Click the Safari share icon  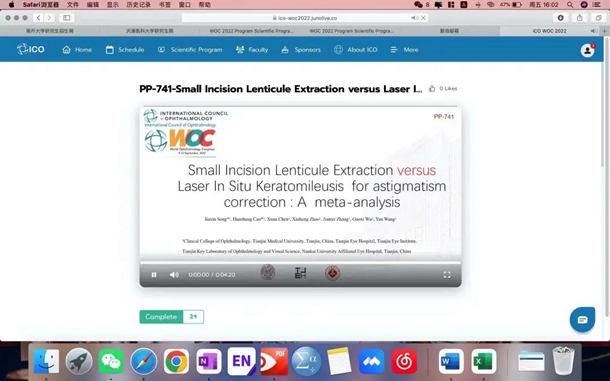point(580,18)
